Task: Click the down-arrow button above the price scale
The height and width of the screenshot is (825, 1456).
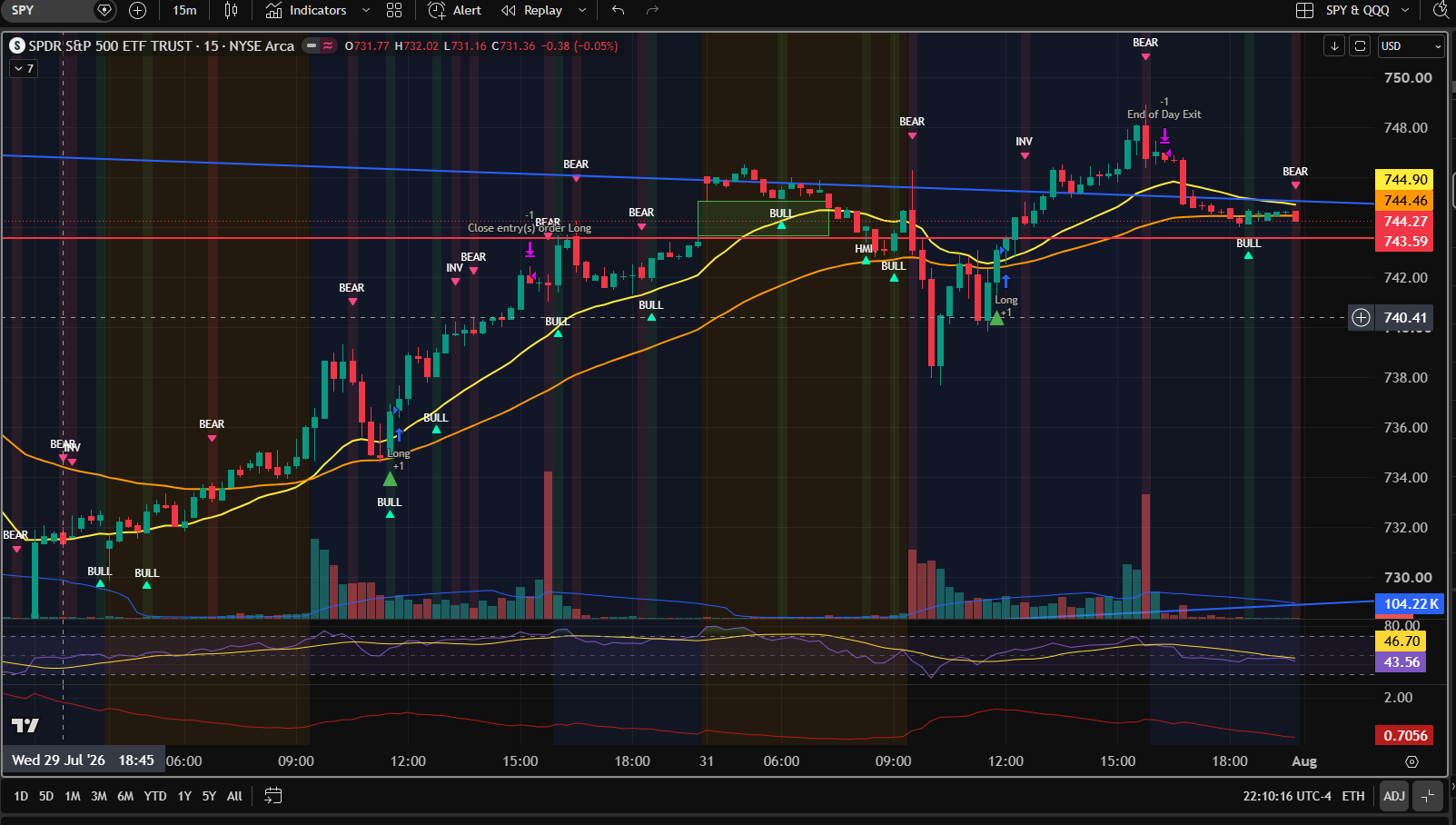Action: [1334, 45]
